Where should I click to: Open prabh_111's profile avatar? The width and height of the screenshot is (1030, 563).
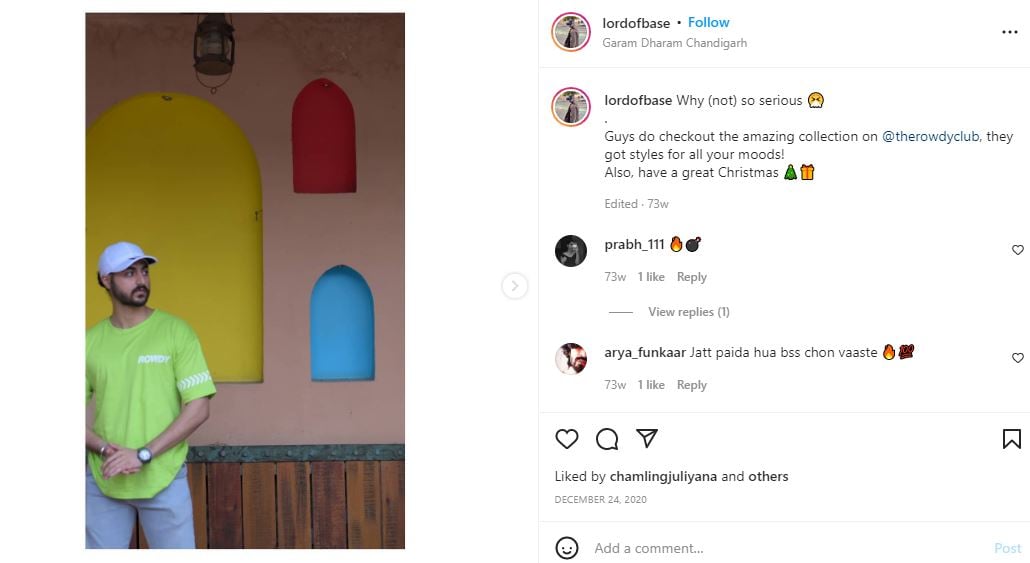coord(571,251)
